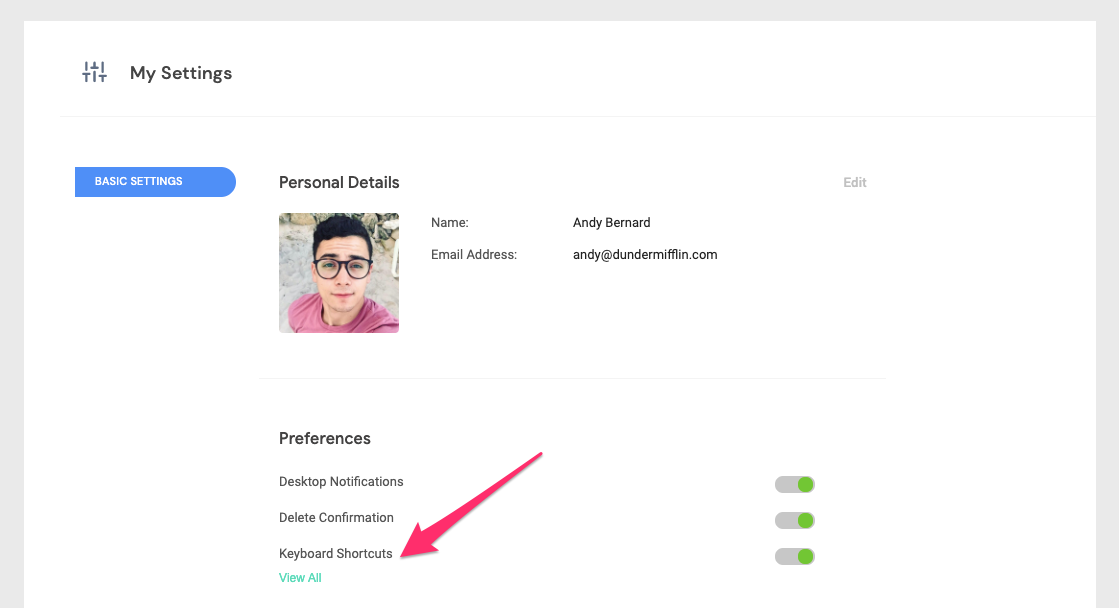
Task: Click the Keyboard Shortcuts label
Action: pos(335,554)
